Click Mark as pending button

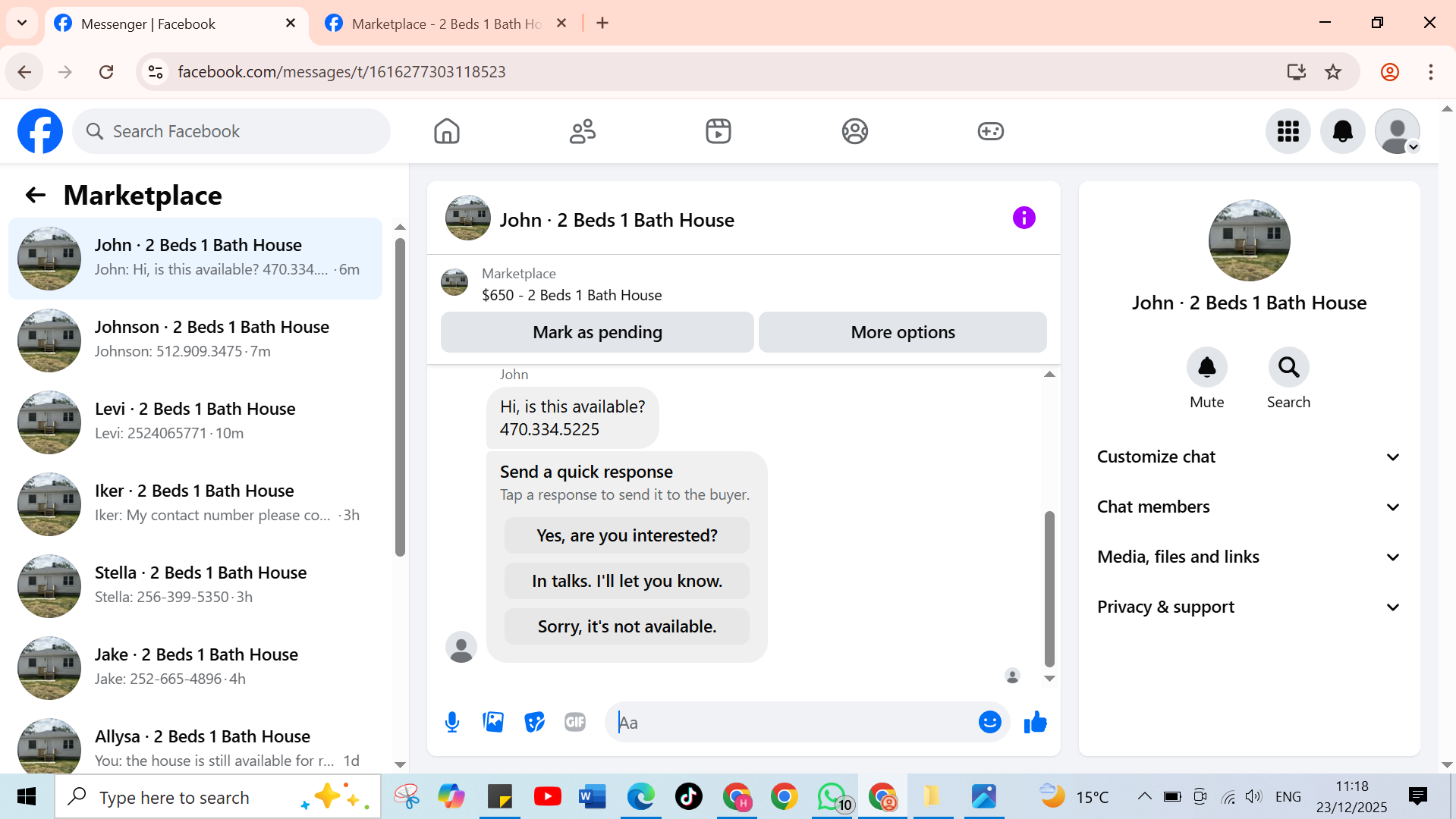click(x=597, y=332)
